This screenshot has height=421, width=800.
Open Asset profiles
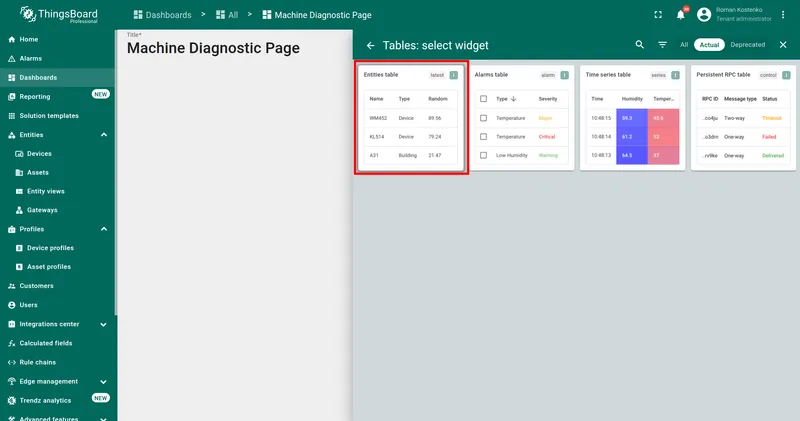coord(57,267)
